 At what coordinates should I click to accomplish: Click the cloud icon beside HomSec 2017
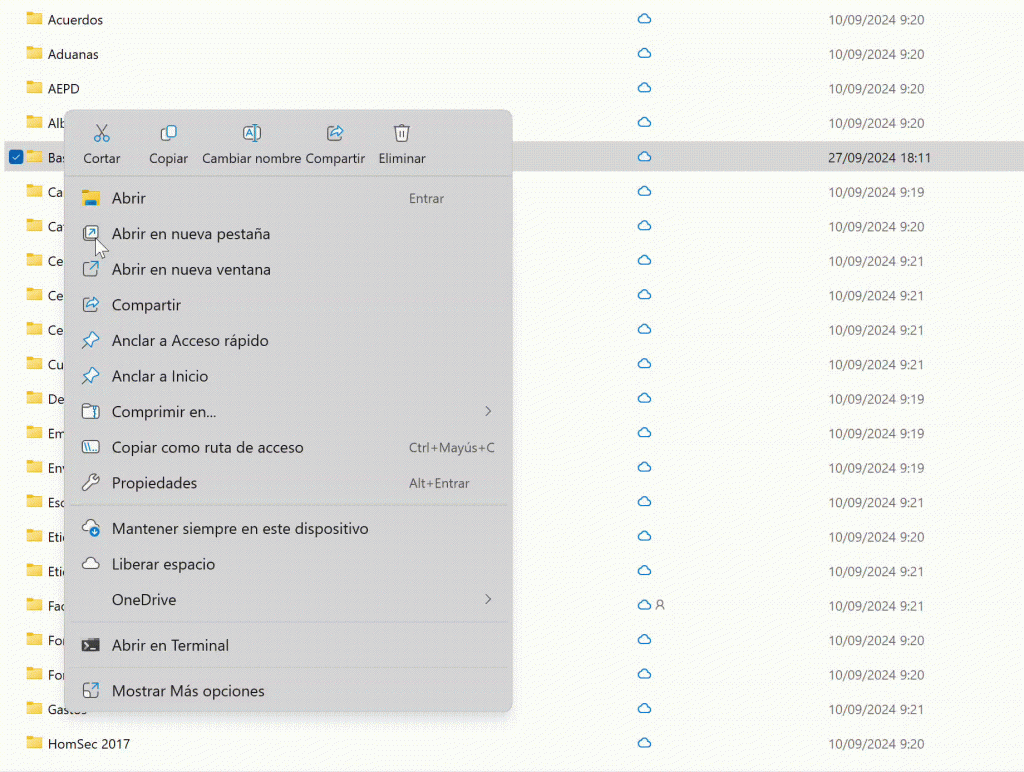coord(643,744)
